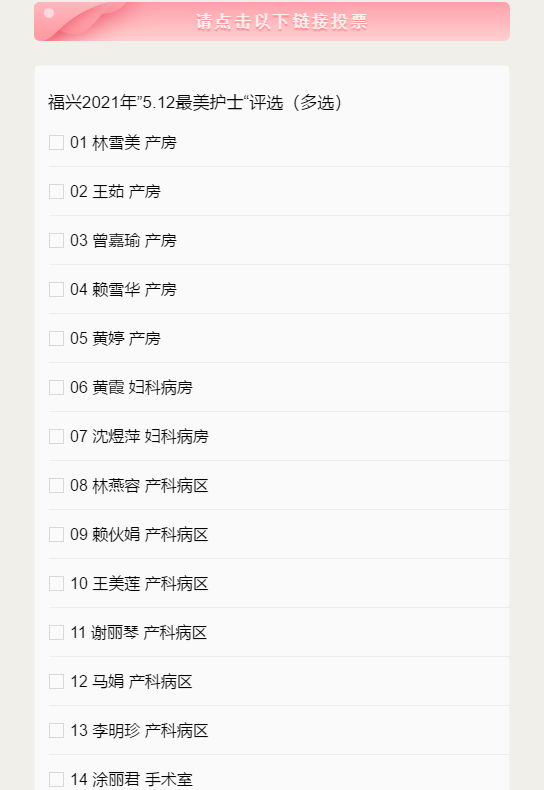The width and height of the screenshot is (546, 790).
Task: Click the poll title 福兴2021年最美护士评选
Action: point(195,102)
